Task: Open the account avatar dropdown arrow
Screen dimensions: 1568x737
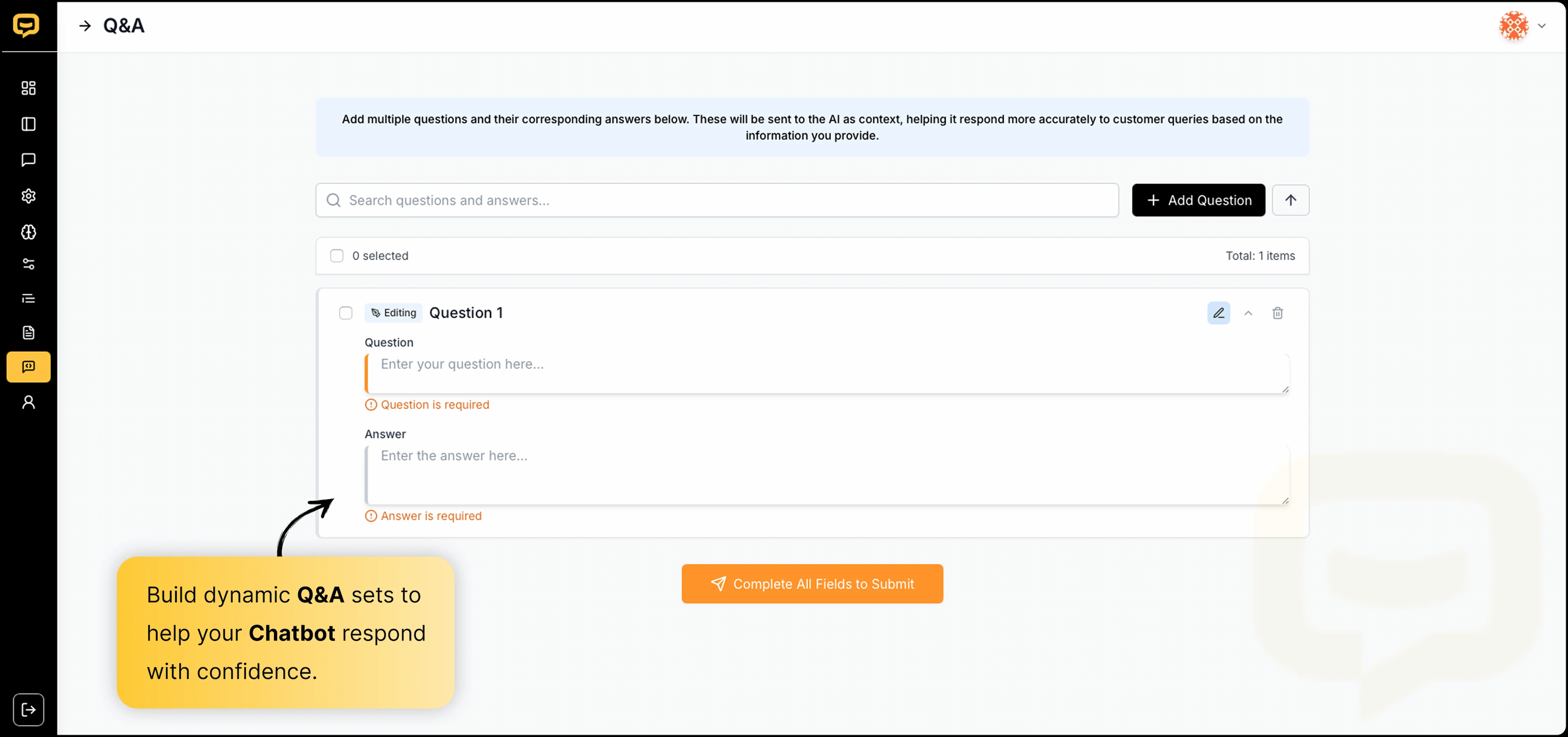Action: point(1542,26)
